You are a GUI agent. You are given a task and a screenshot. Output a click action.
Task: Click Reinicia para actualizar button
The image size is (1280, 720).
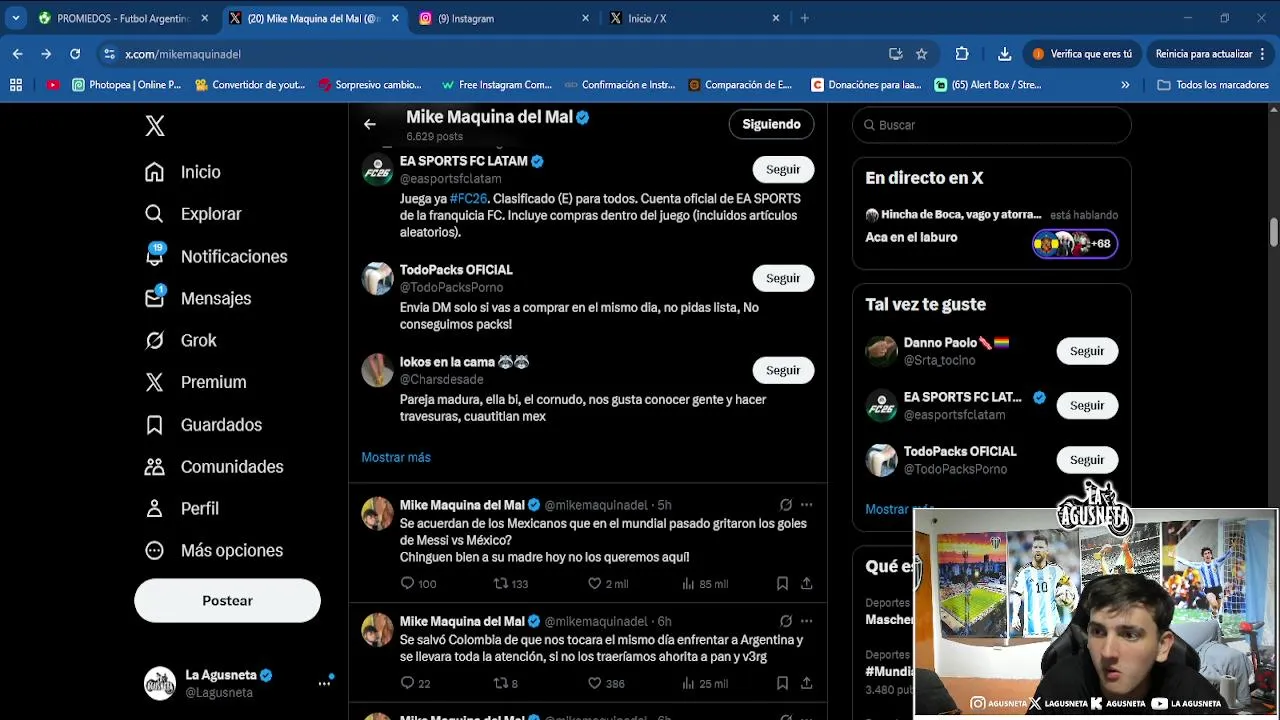1210,54
